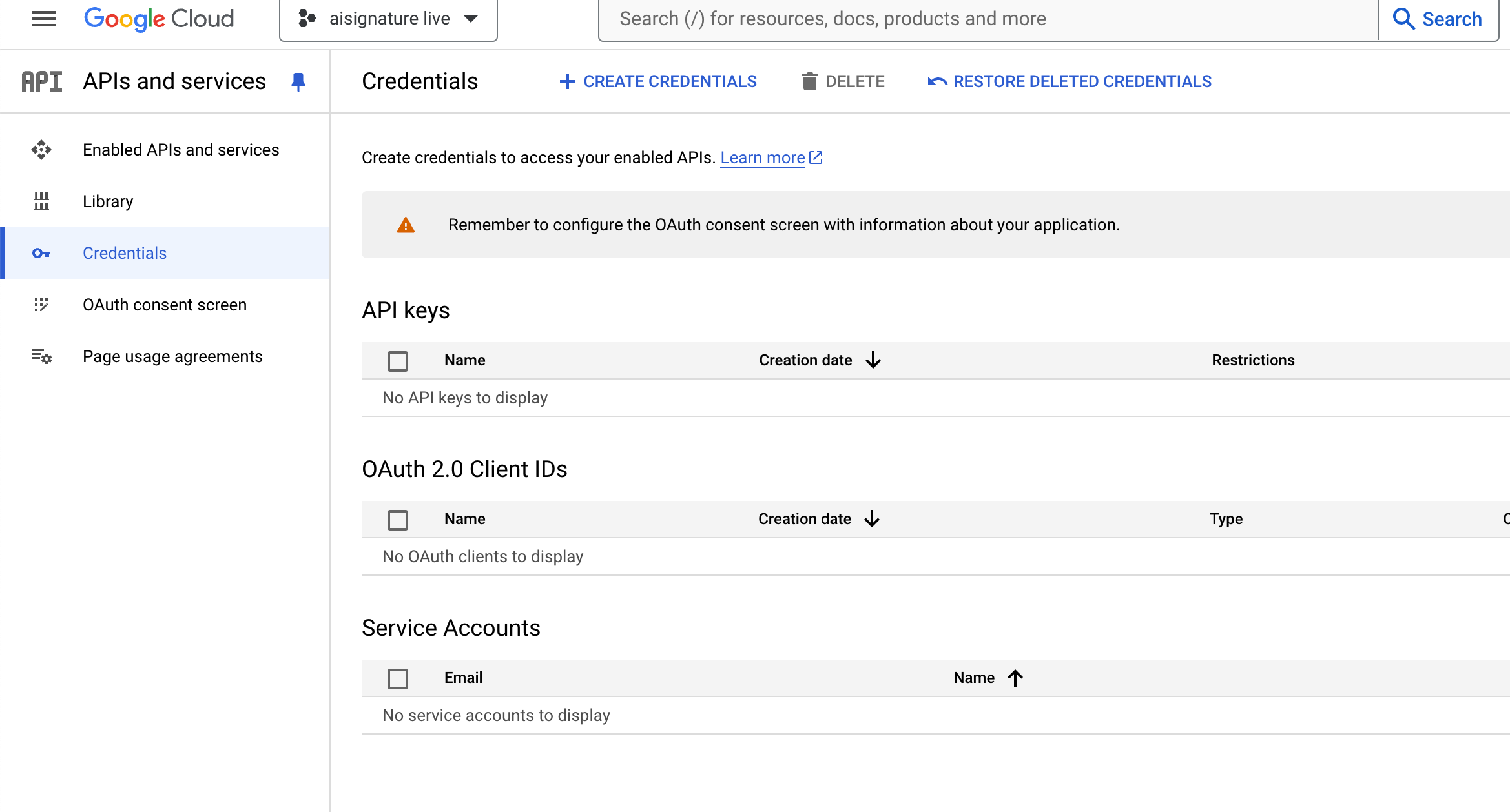
Task: Click the No service accounts to display text
Action: point(496,715)
